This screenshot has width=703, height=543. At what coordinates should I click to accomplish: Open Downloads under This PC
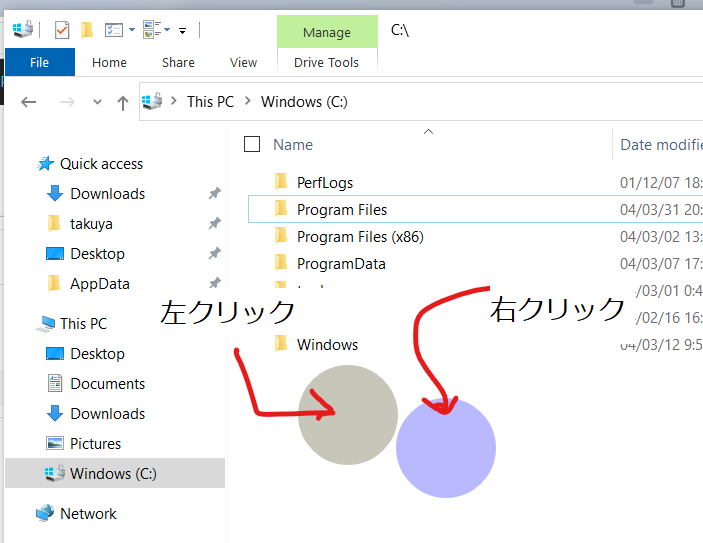(108, 413)
